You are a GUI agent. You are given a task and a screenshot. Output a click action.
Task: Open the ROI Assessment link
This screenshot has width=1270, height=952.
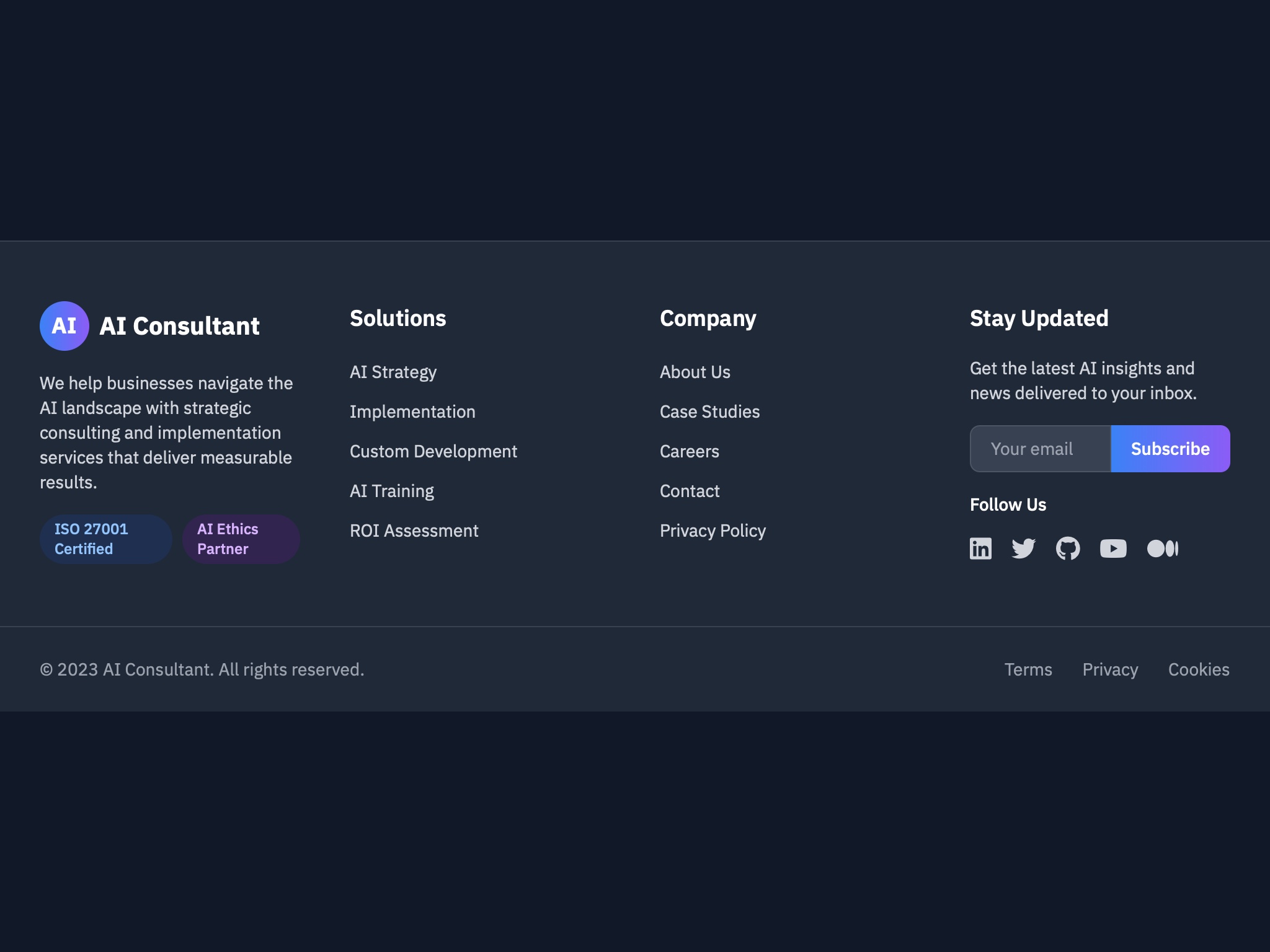click(x=414, y=530)
